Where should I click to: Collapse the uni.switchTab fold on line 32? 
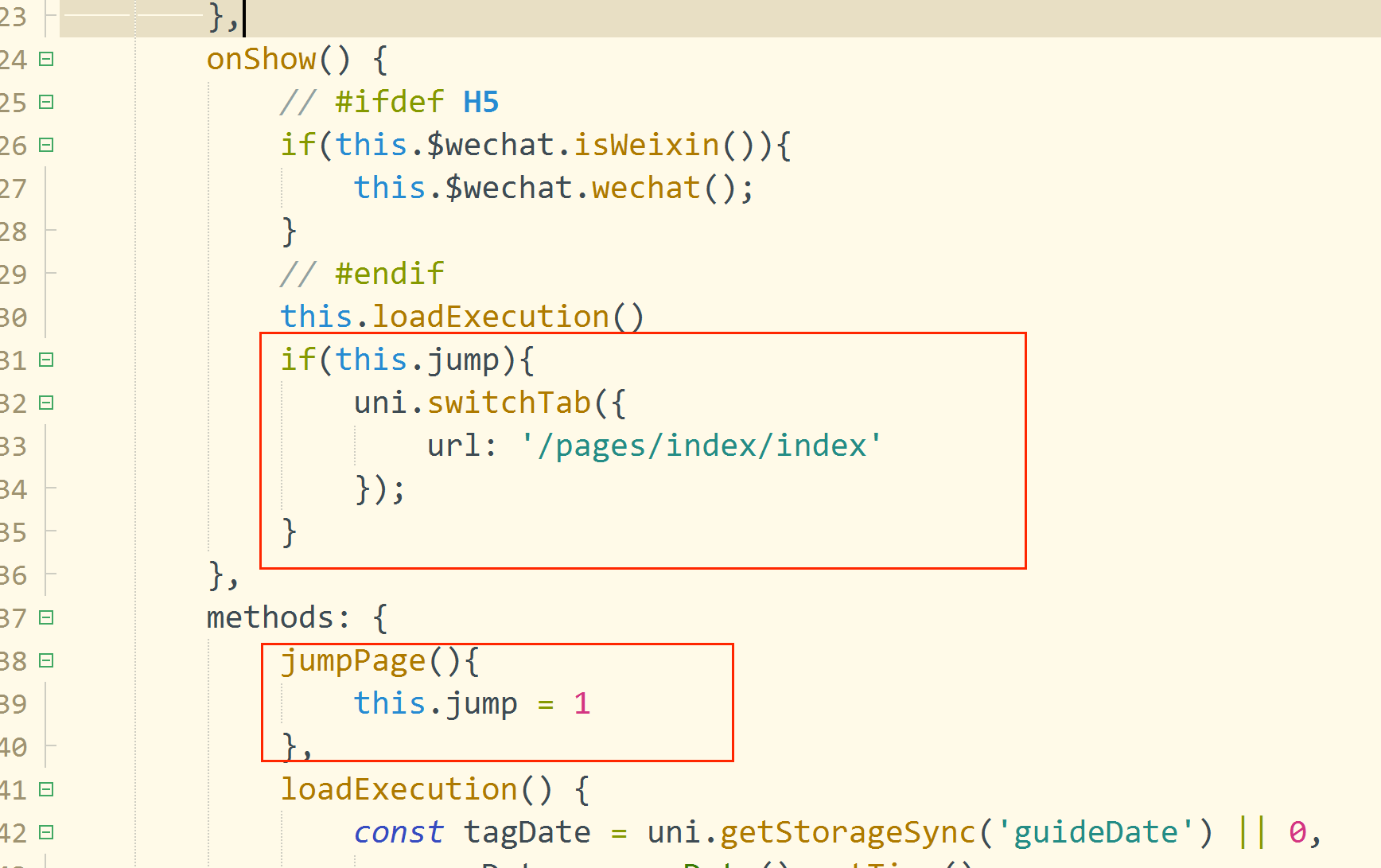tap(46, 403)
